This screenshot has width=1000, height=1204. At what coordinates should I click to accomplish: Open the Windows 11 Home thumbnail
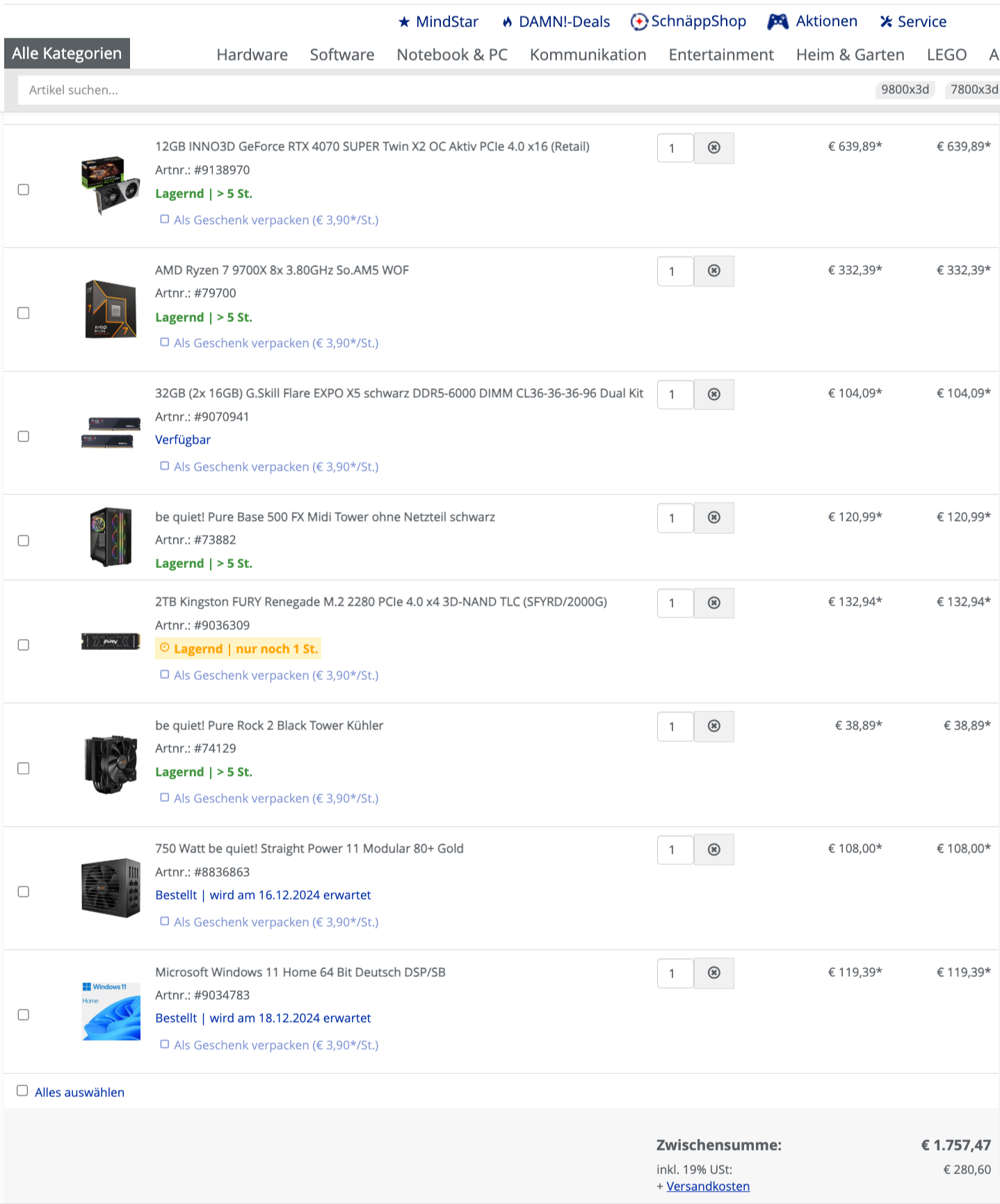pos(111,1011)
